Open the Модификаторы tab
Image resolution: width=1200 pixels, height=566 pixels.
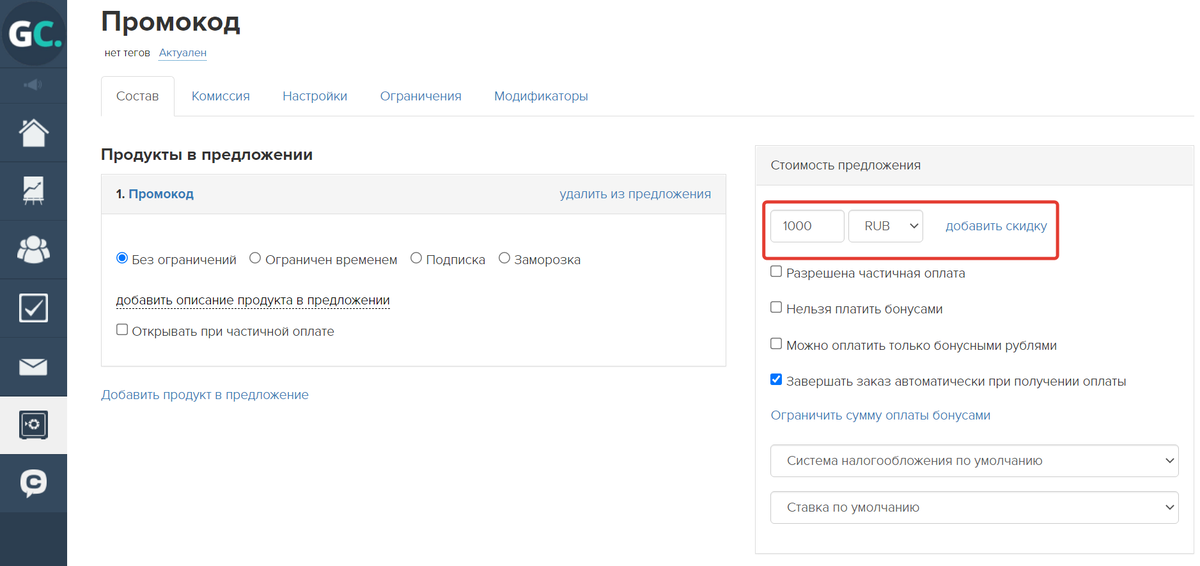541,96
